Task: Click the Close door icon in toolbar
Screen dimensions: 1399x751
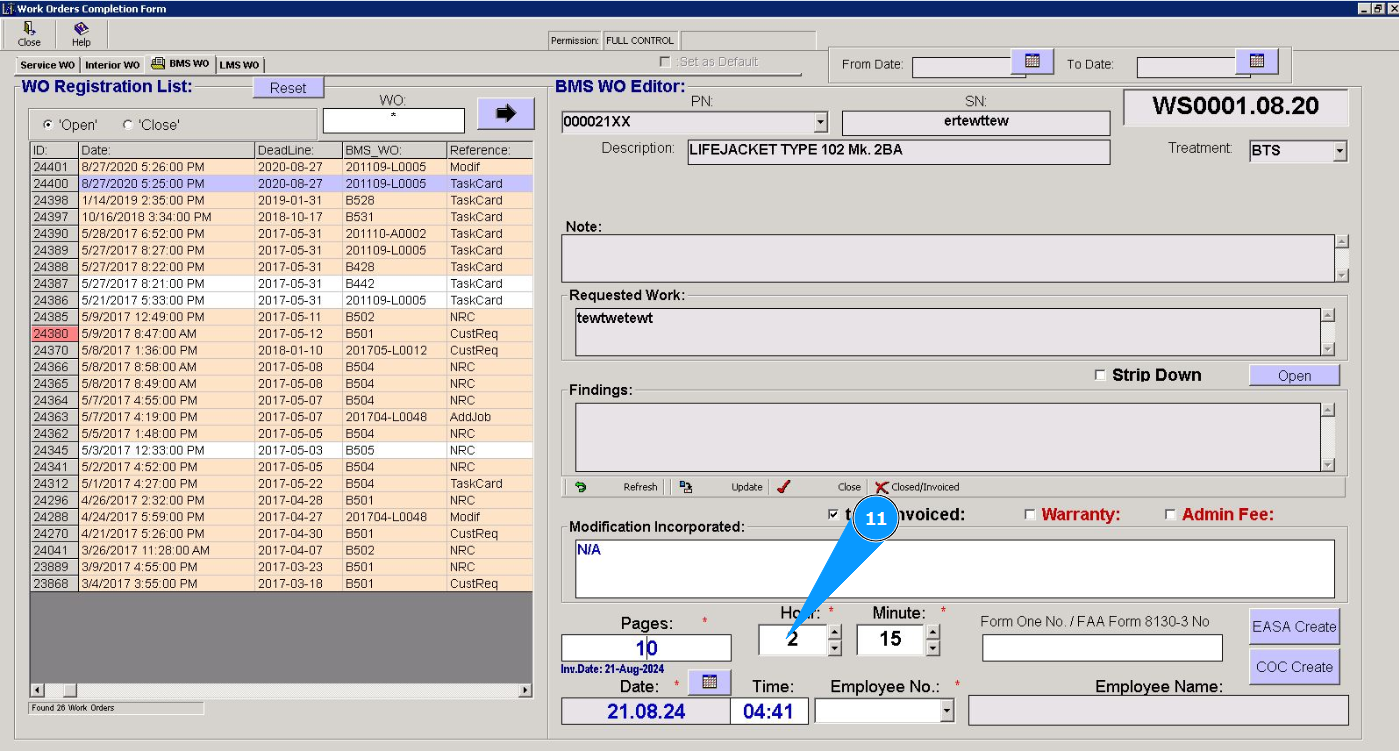Action: tap(29, 29)
